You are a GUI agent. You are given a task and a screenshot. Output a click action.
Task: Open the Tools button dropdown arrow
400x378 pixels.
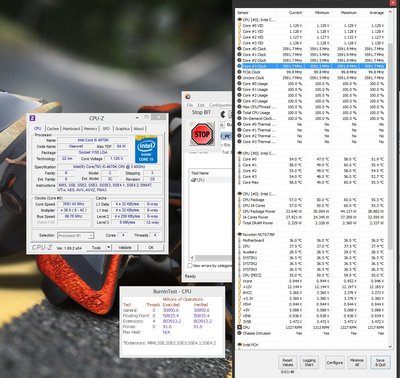pyautogui.click(x=108, y=247)
